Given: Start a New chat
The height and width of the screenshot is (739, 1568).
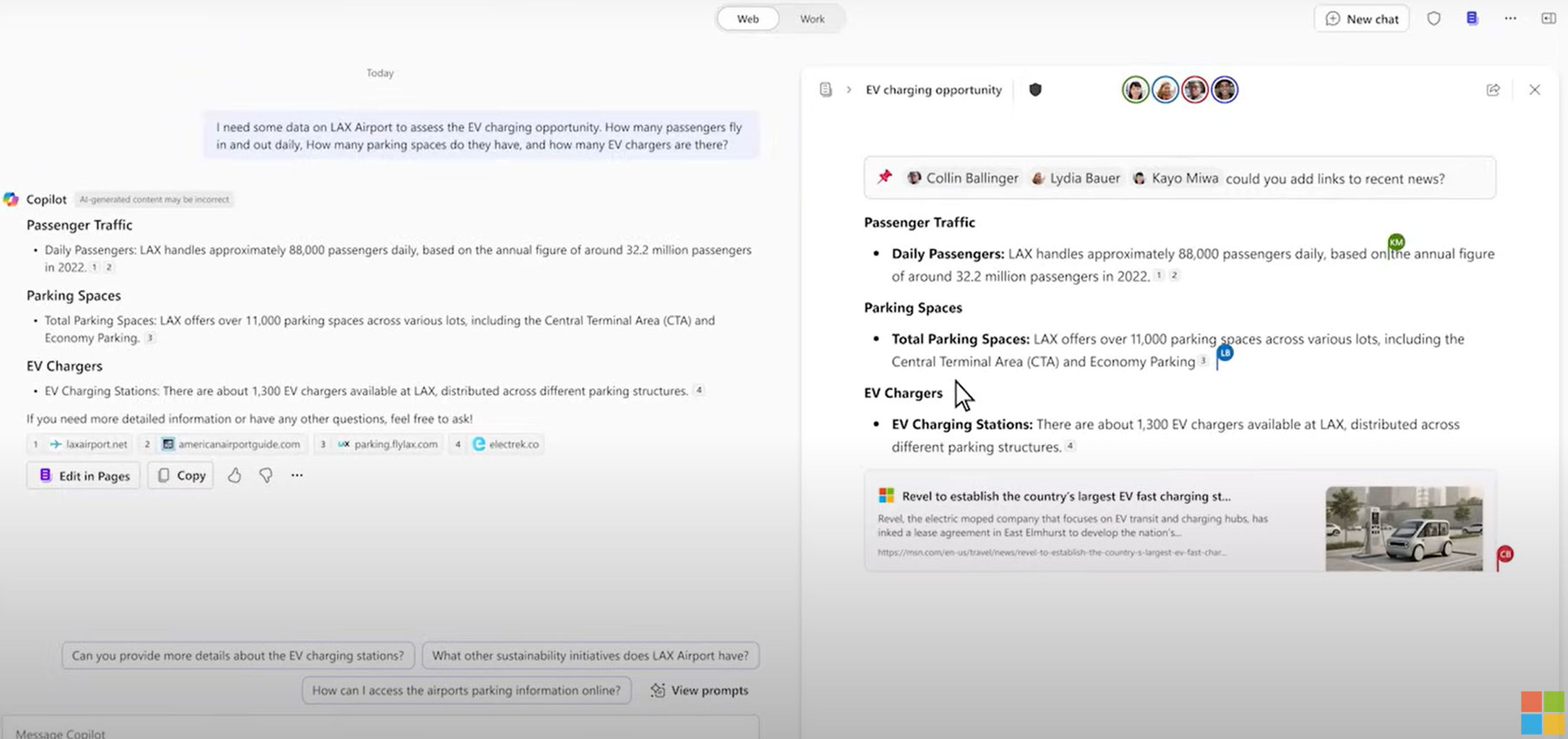Looking at the screenshot, I should (x=1362, y=19).
